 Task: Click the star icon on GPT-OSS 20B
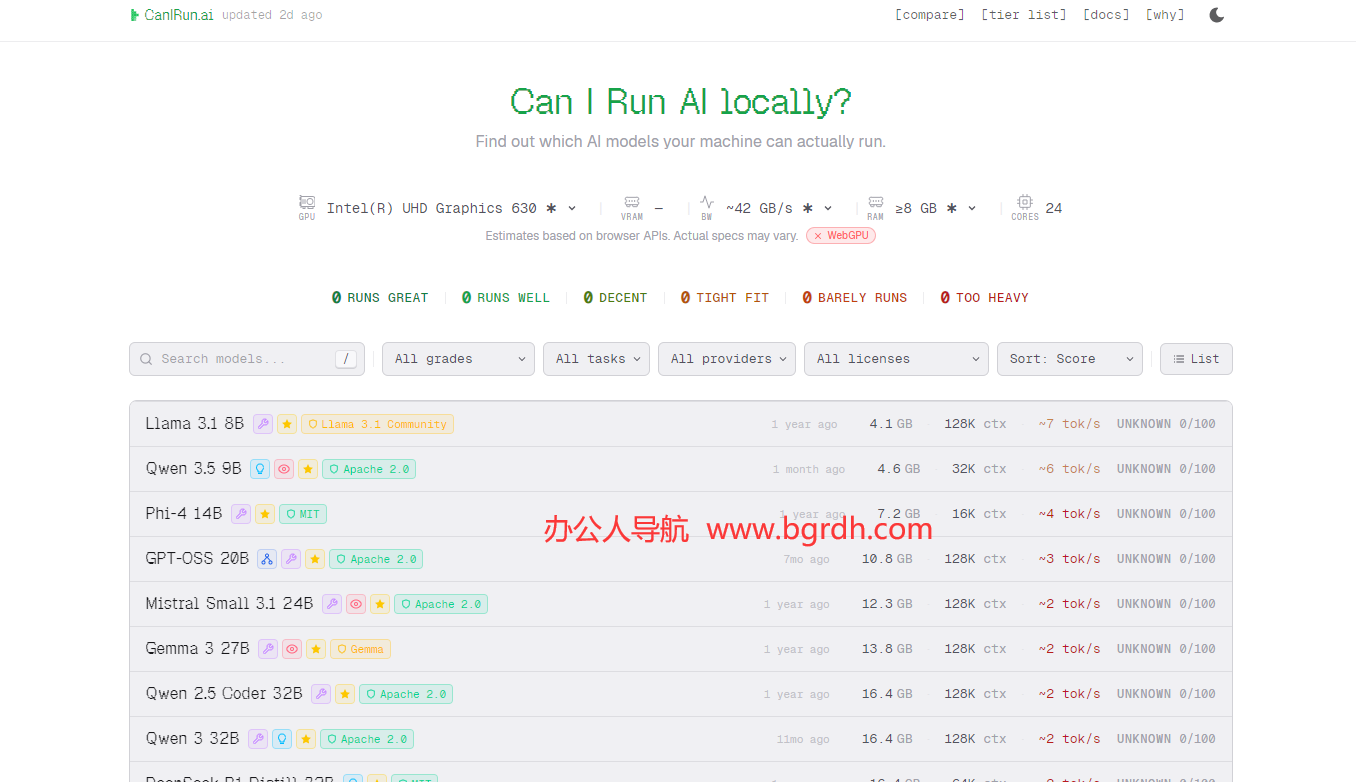point(315,559)
